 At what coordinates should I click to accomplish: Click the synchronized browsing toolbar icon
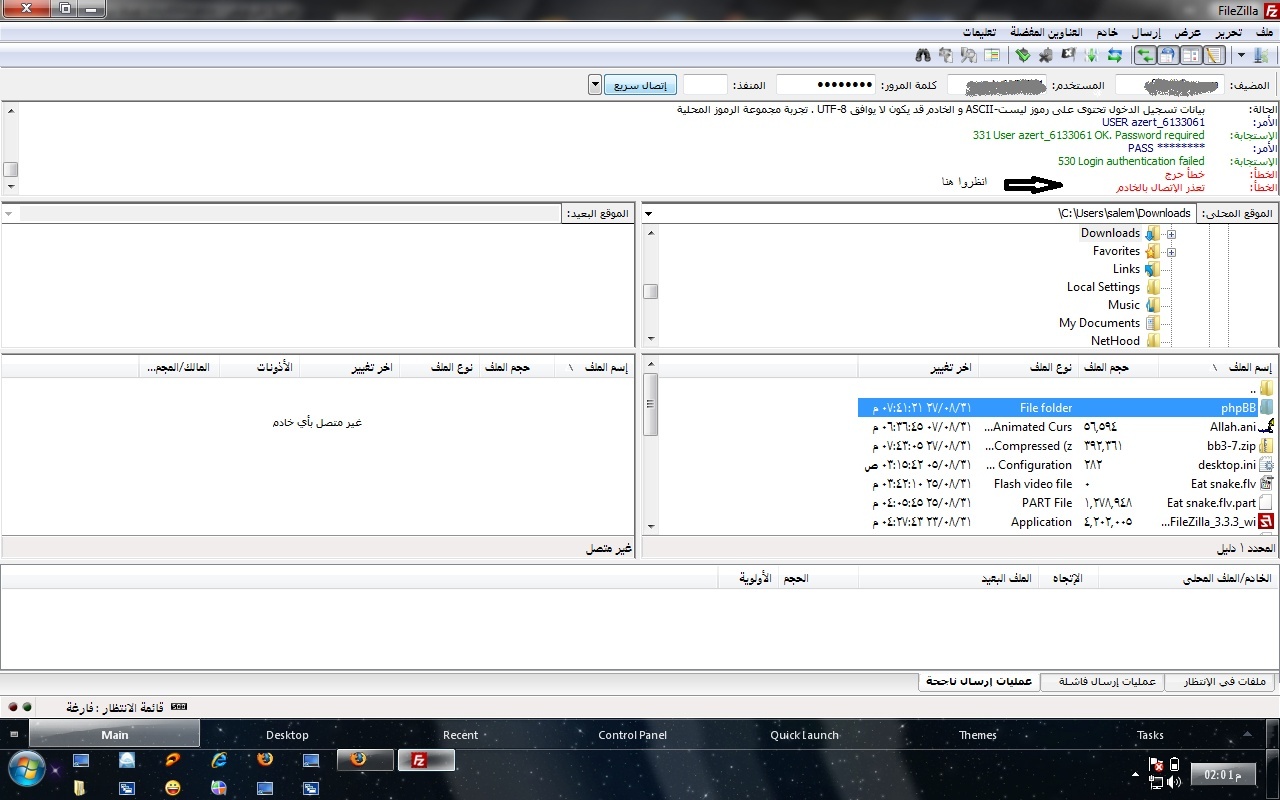pyautogui.click(x=946, y=56)
